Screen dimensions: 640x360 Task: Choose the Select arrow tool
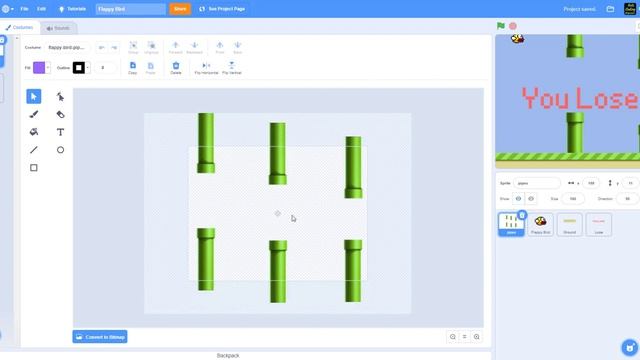(x=33, y=96)
